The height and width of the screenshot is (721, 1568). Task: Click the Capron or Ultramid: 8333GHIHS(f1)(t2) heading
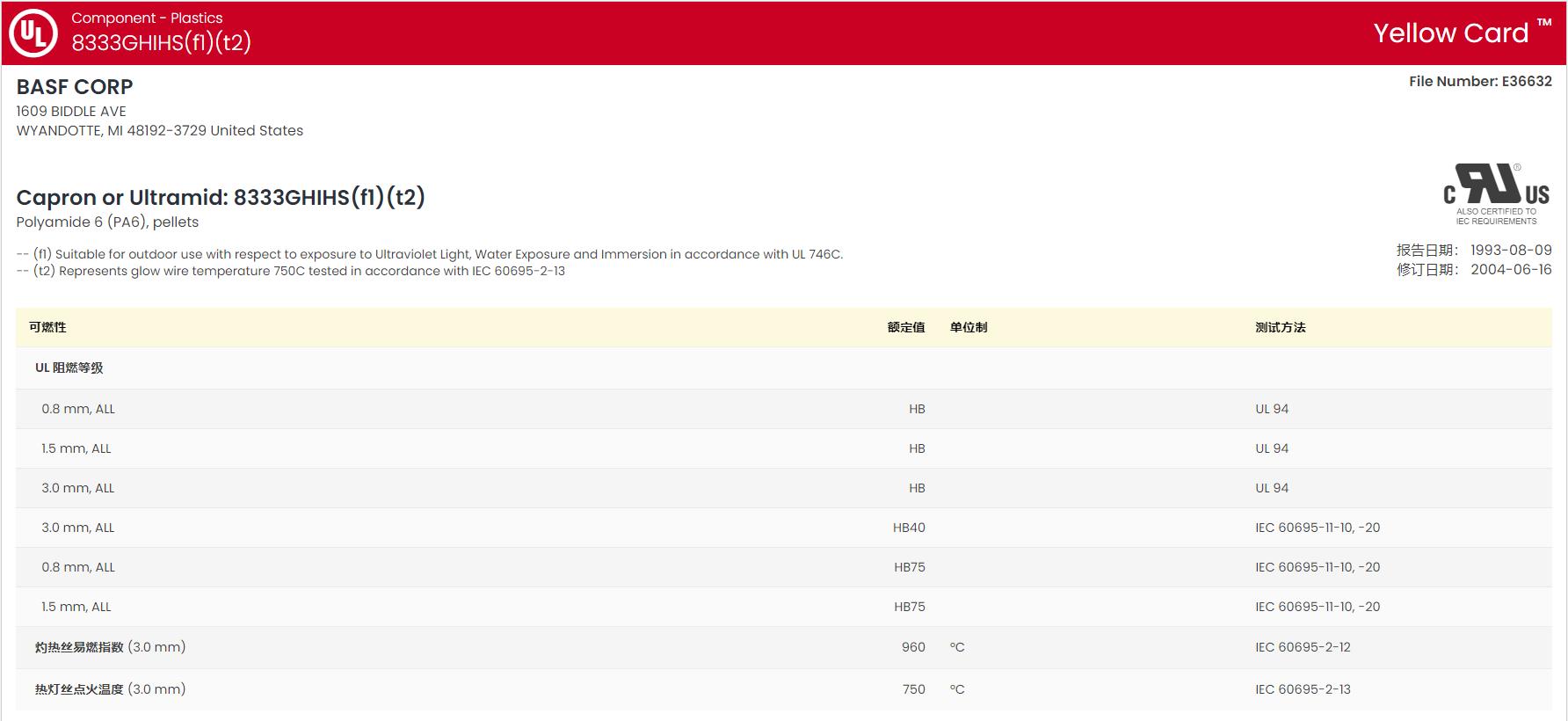[x=221, y=197]
